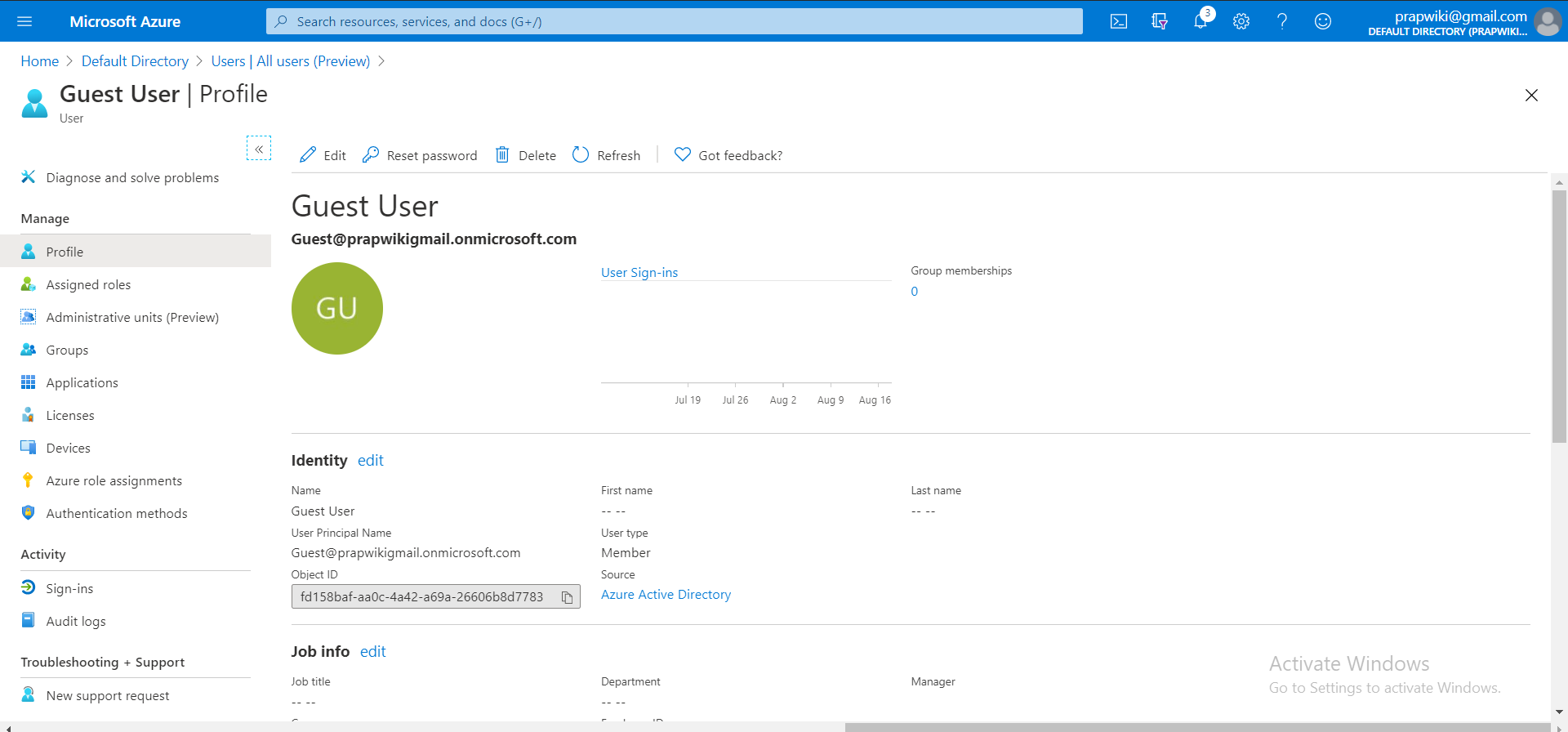Click the vertical scrollbar thumb
Screen dimensions: 1568x732
click(x=1559, y=316)
